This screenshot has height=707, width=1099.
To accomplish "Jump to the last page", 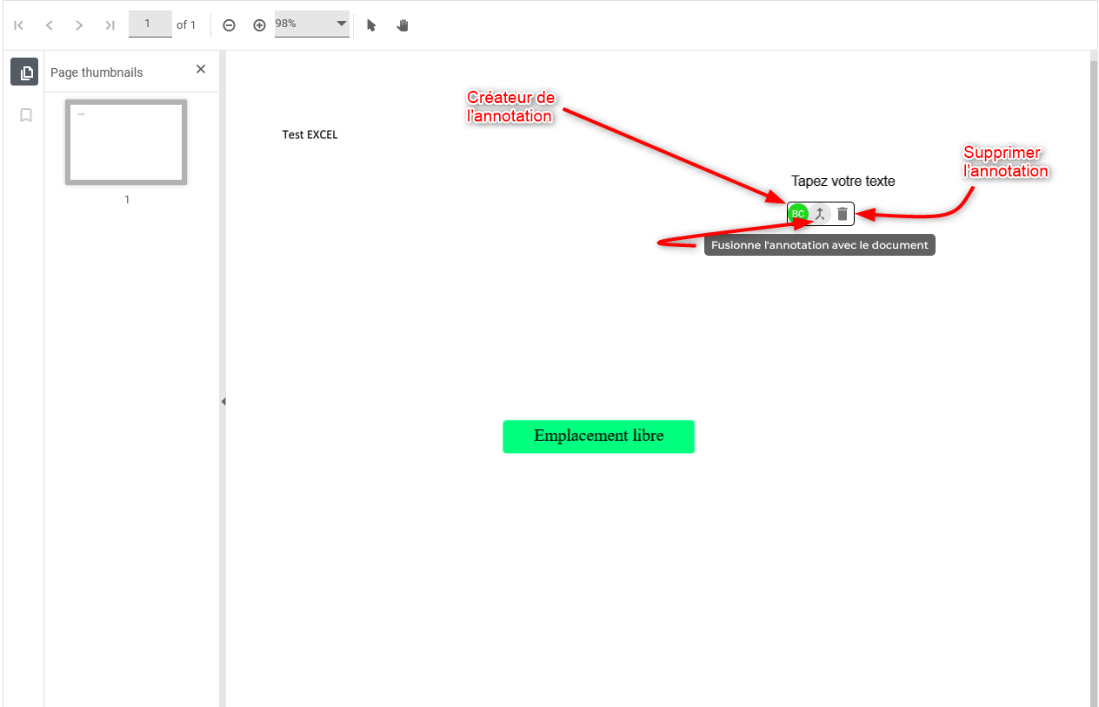I will (110, 25).
